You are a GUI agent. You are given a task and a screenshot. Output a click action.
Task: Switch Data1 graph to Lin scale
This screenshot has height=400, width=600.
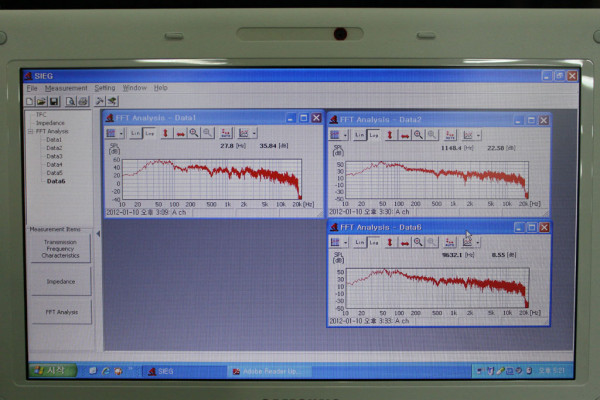pos(135,133)
